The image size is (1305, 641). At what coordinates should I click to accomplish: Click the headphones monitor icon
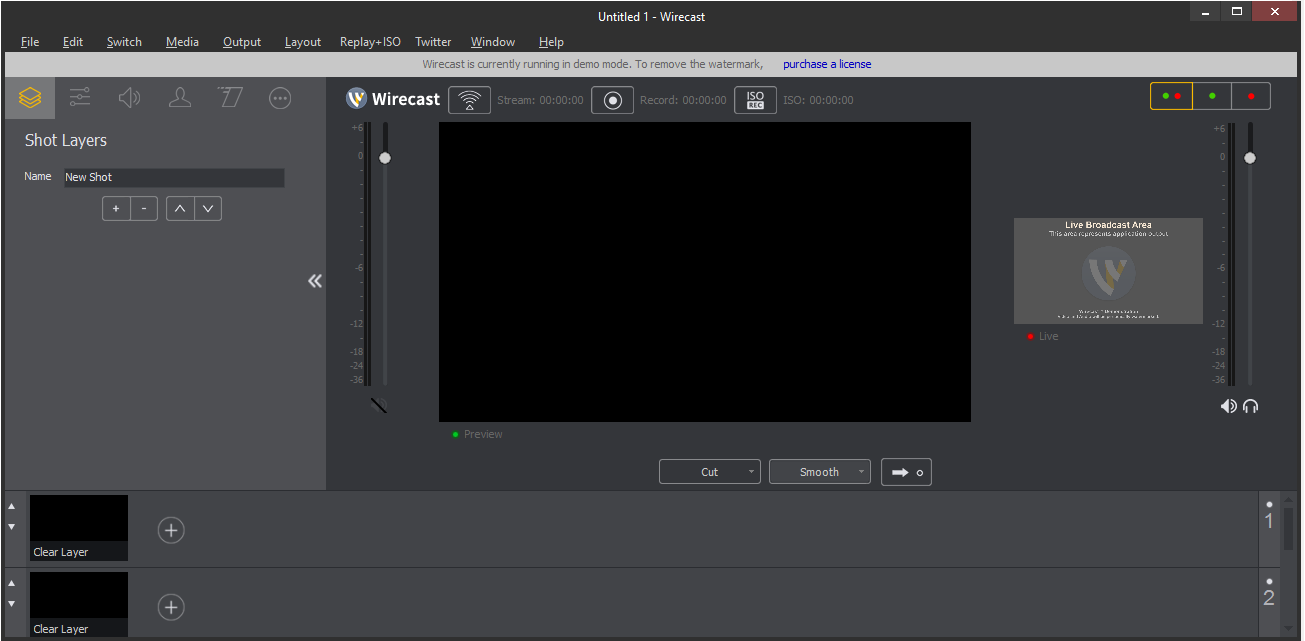click(x=1250, y=406)
